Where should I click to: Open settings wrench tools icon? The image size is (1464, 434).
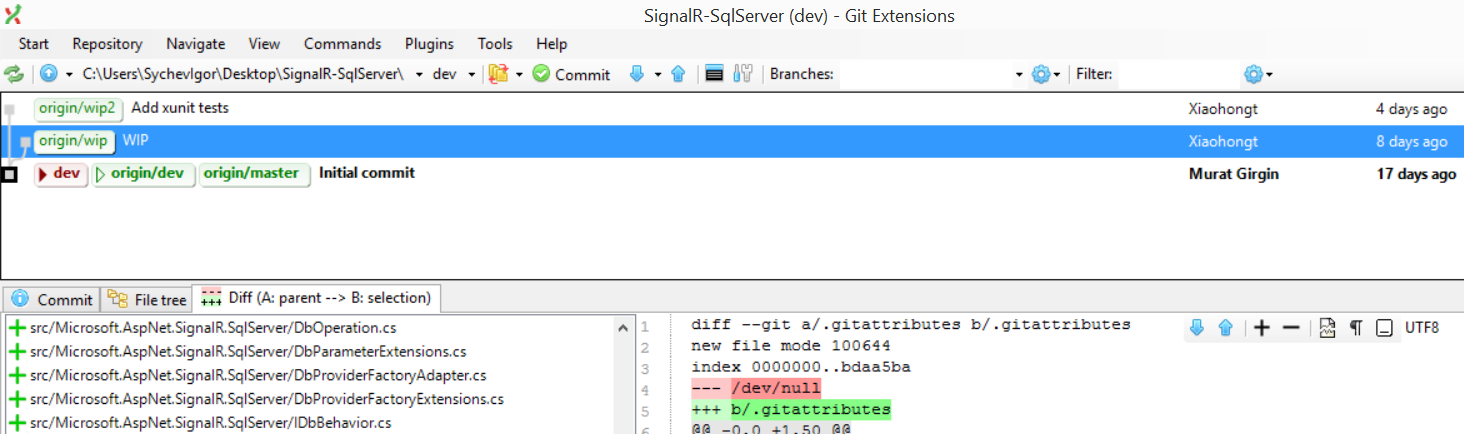coord(742,74)
